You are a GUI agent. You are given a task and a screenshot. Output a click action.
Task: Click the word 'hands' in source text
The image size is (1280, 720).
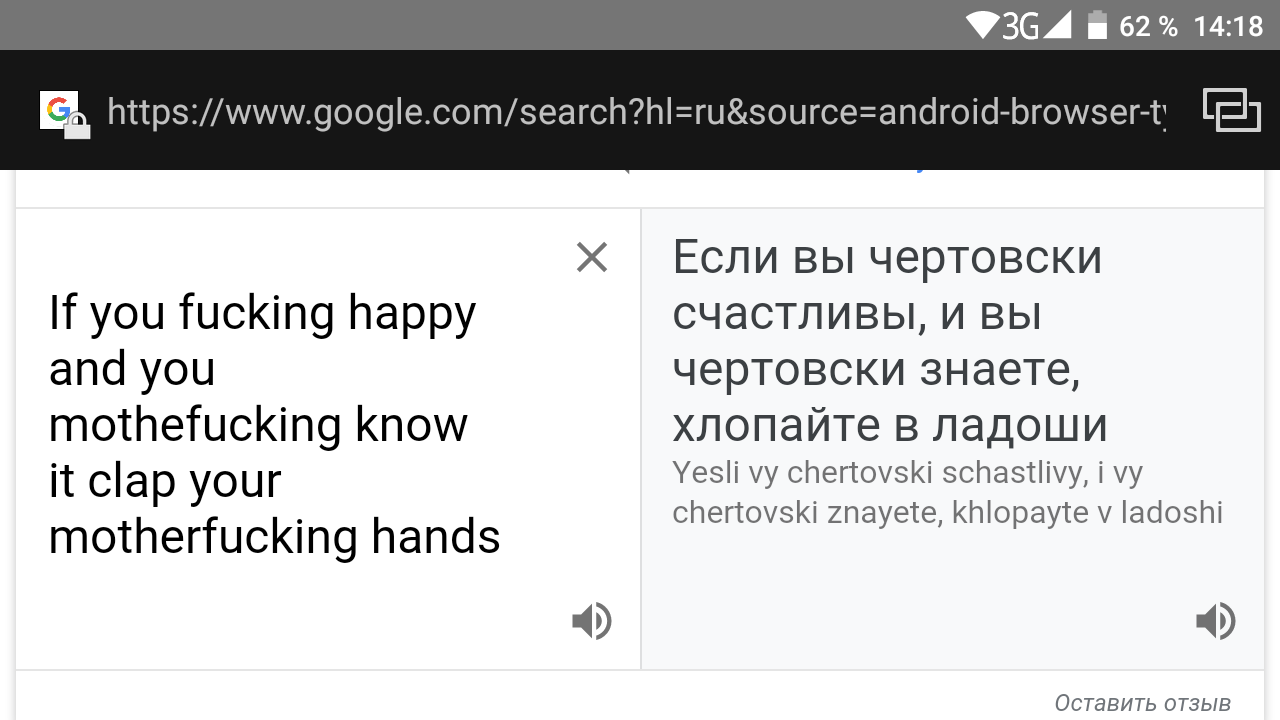coord(436,537)
